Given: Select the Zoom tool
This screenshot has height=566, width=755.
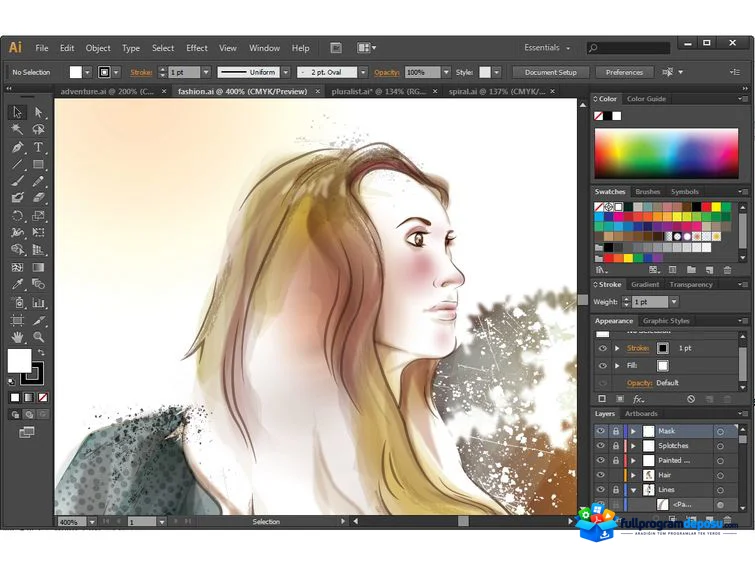Looking at the screenshot, I should pos(39,337).
